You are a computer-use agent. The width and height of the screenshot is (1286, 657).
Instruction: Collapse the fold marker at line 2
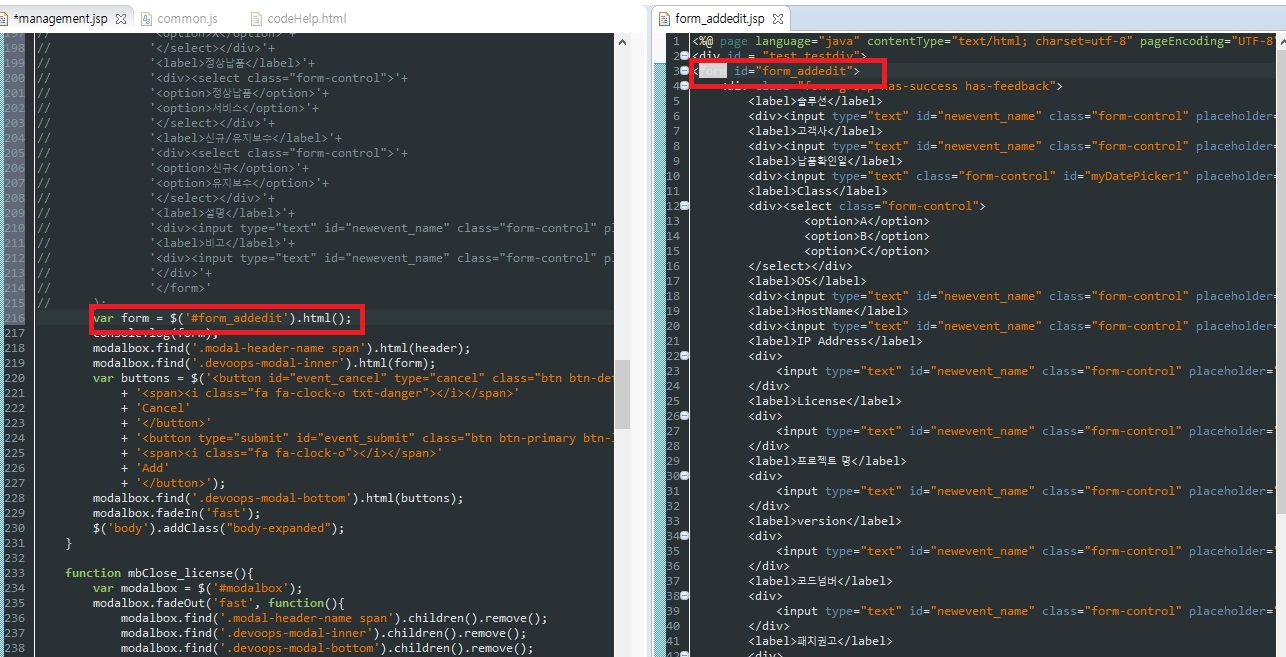click(x=685, y=56)
